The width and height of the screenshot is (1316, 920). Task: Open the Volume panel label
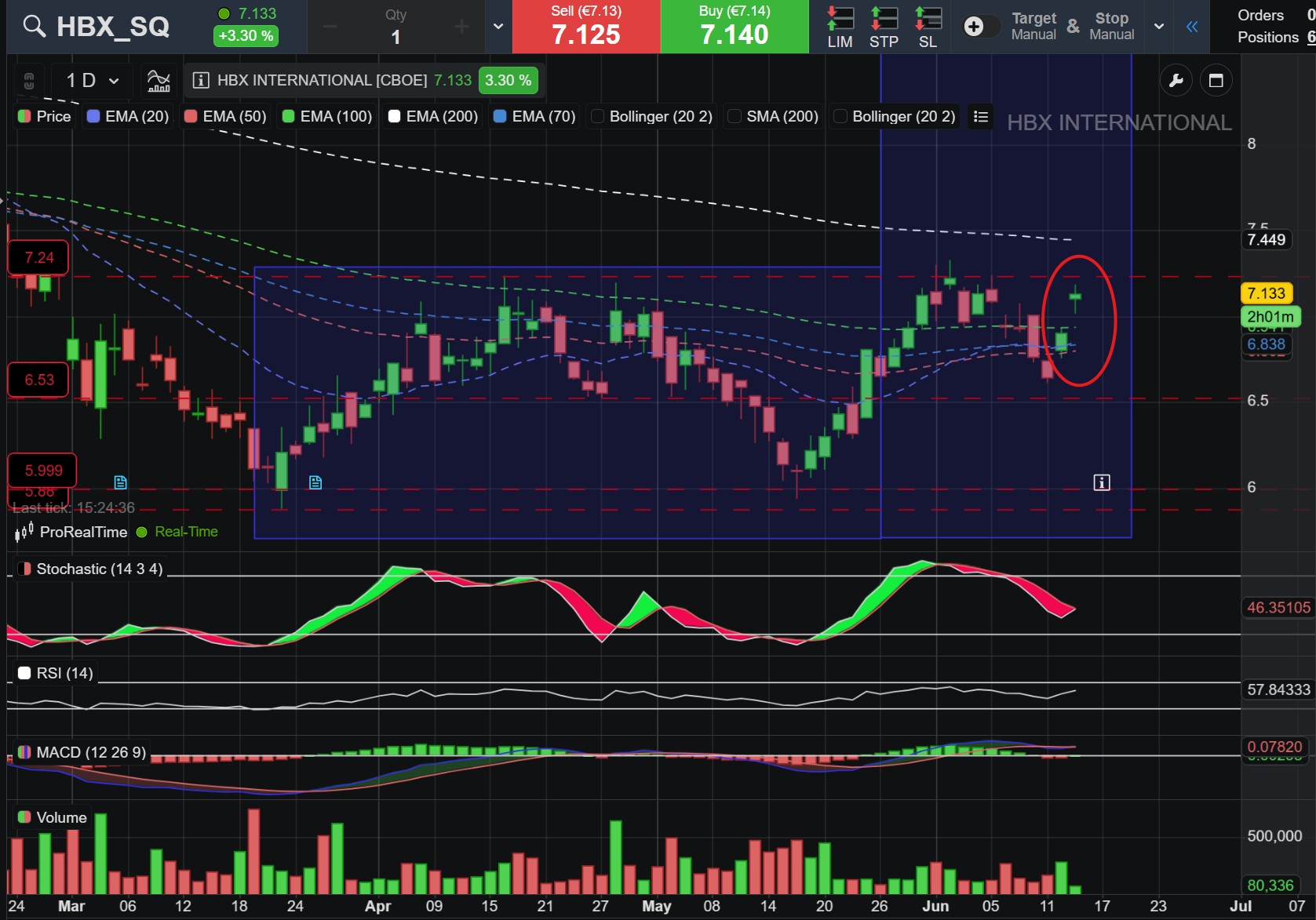point(52,817)
